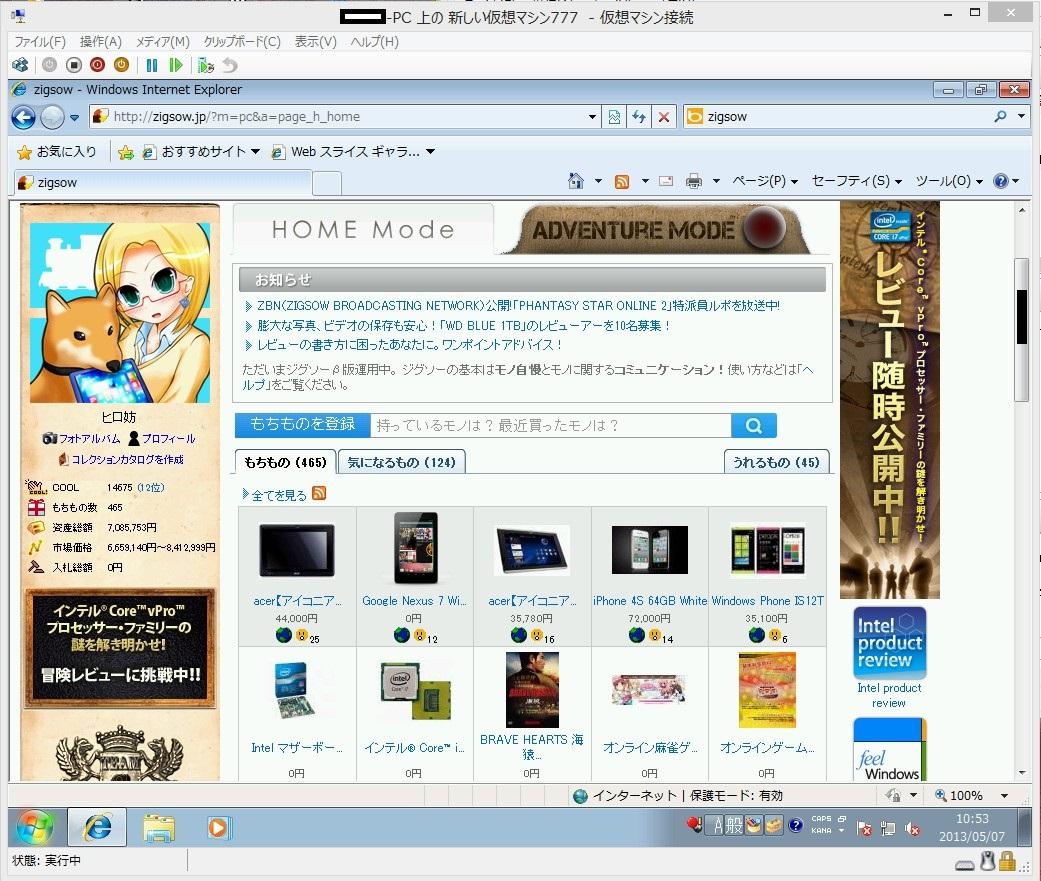Click the RSS feeds icon in command bar
Screen dimensions: 1041x881
(x=622, y=181)
